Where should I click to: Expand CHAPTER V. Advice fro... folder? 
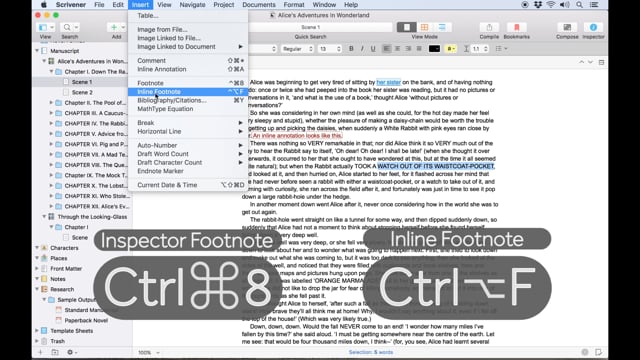51,134
